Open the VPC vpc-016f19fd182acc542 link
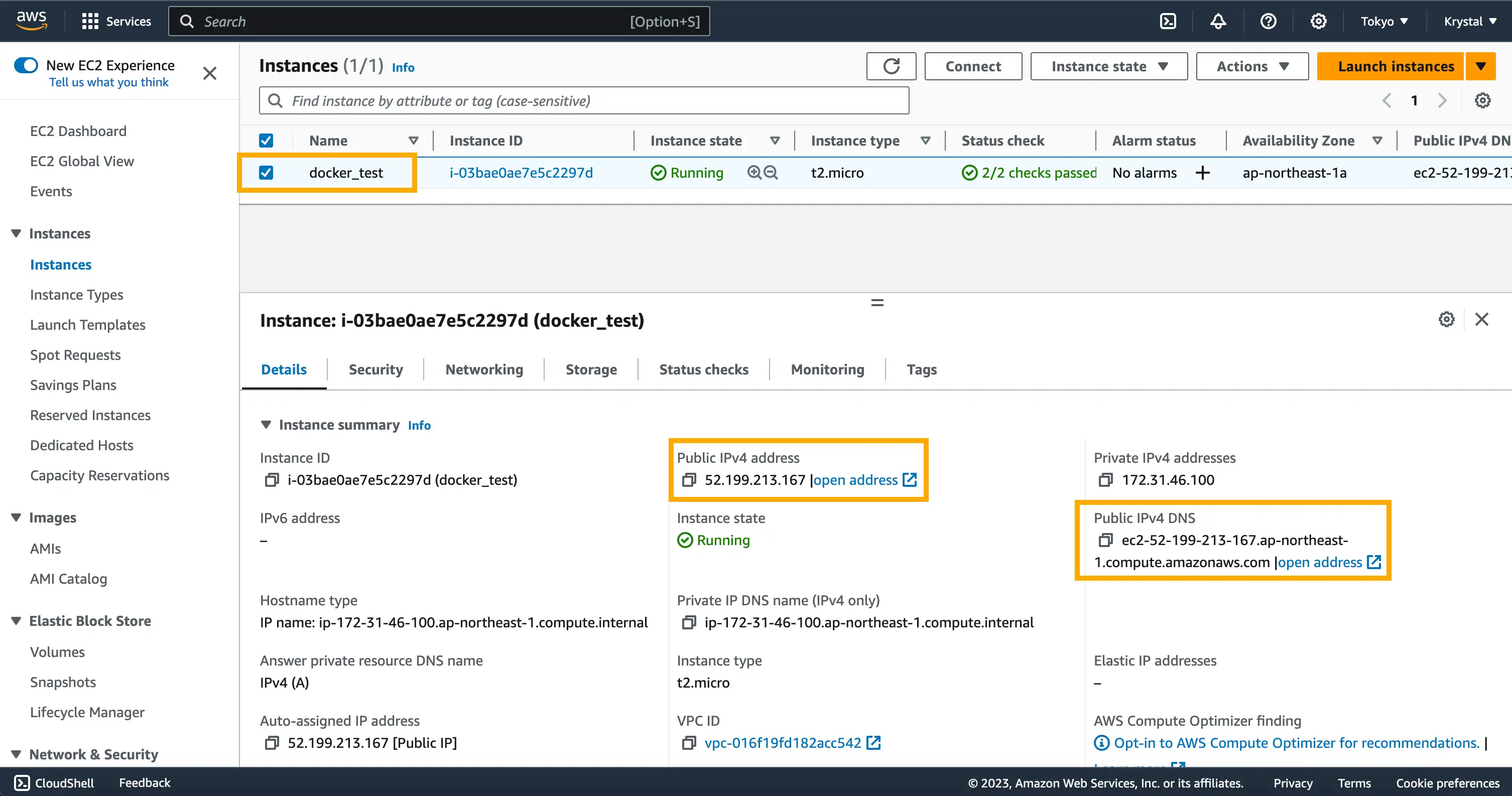1512x796 pixels. point(792,743)
